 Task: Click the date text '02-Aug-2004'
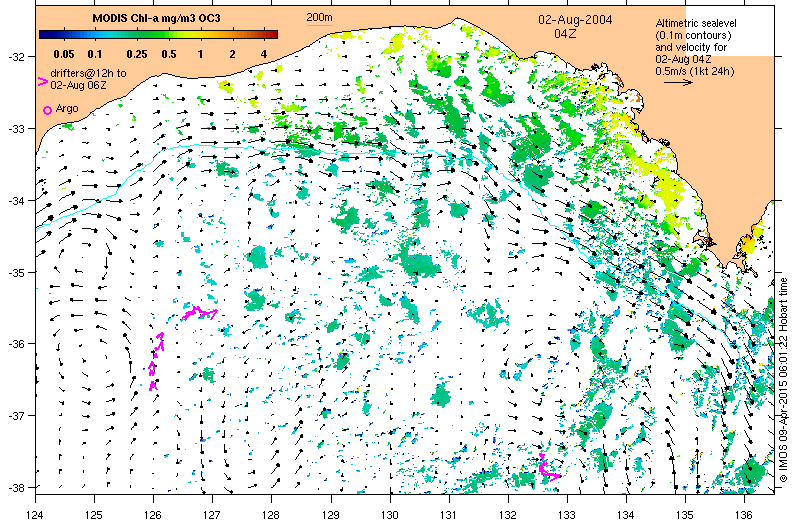pos(575,20)
